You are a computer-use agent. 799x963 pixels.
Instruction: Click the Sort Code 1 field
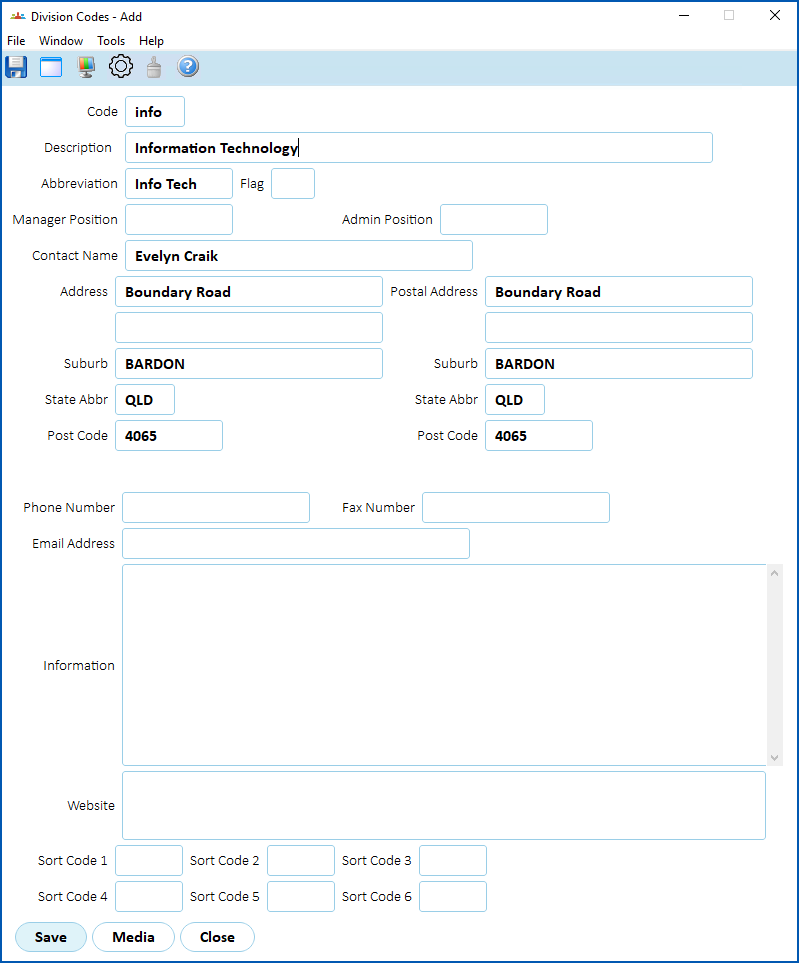coord(149,860)
